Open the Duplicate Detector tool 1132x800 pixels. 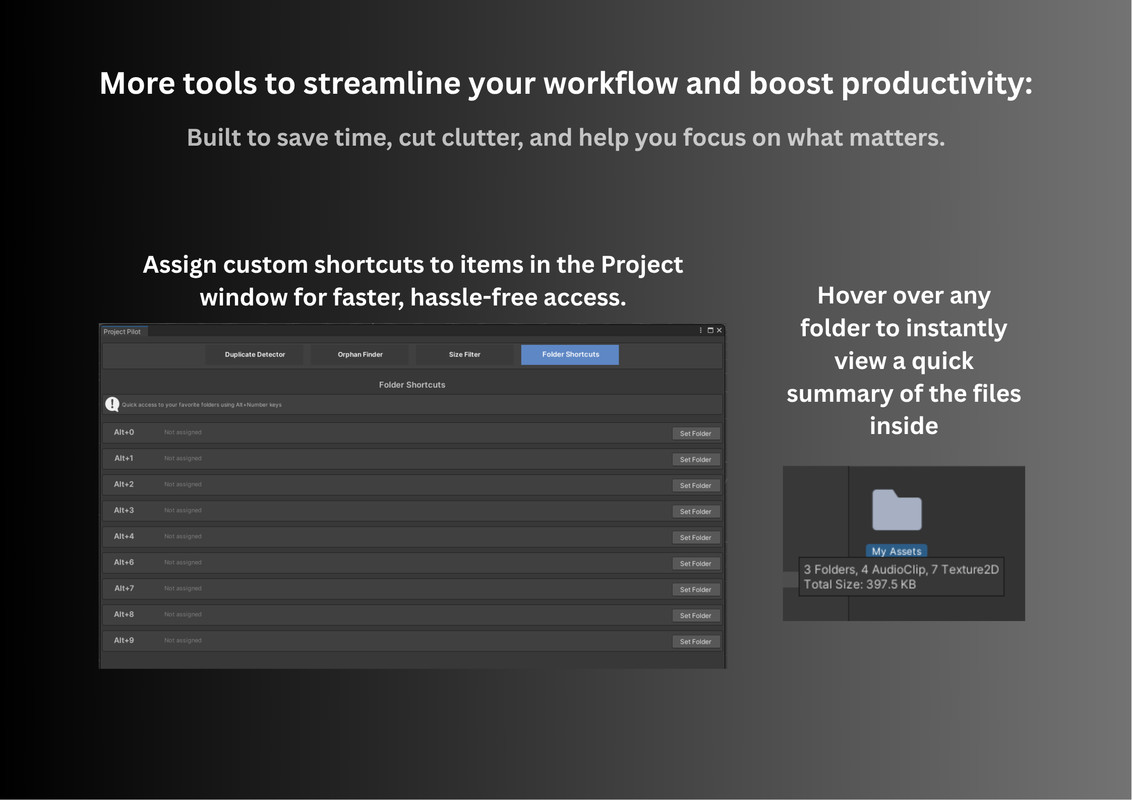click(255, 354)
